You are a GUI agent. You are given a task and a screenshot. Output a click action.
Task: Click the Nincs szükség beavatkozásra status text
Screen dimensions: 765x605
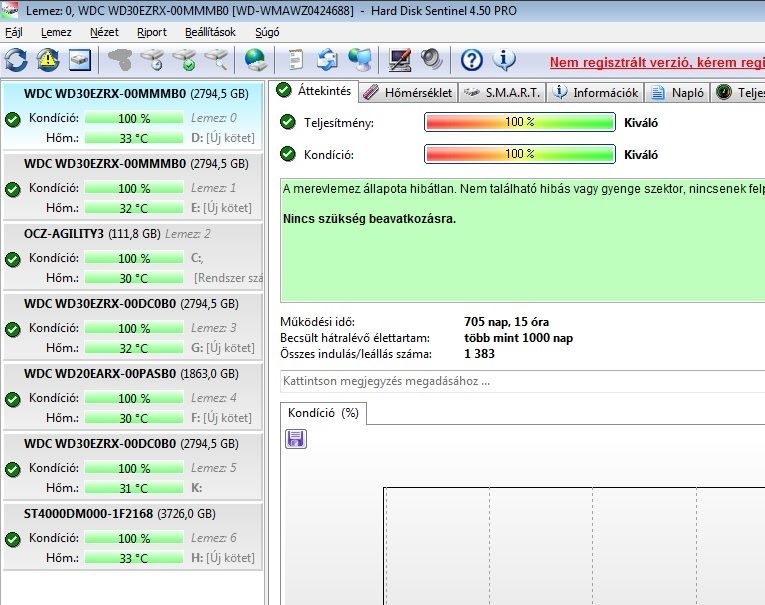point(369,219)
